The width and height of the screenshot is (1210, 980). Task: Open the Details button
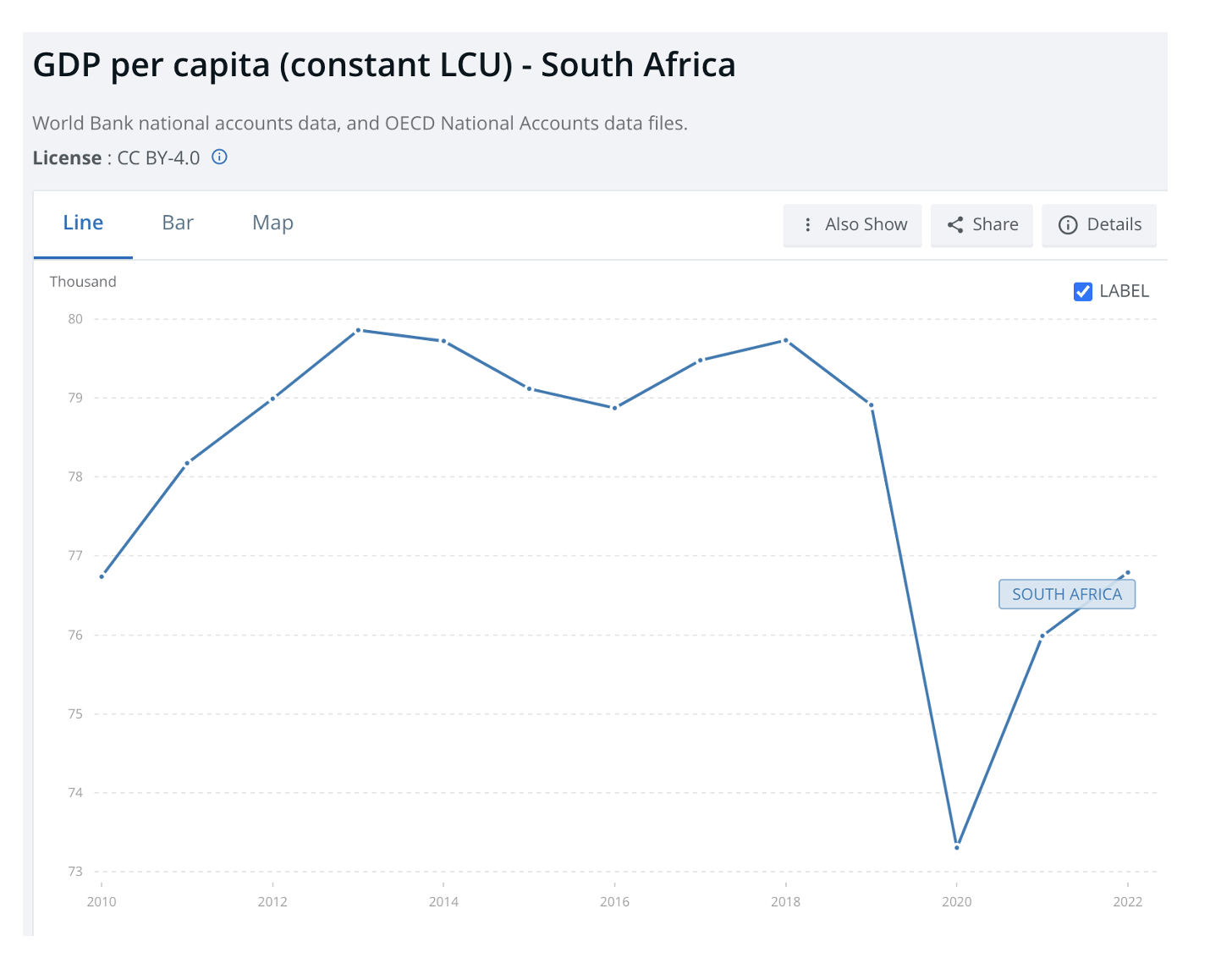coord(1114,224)
